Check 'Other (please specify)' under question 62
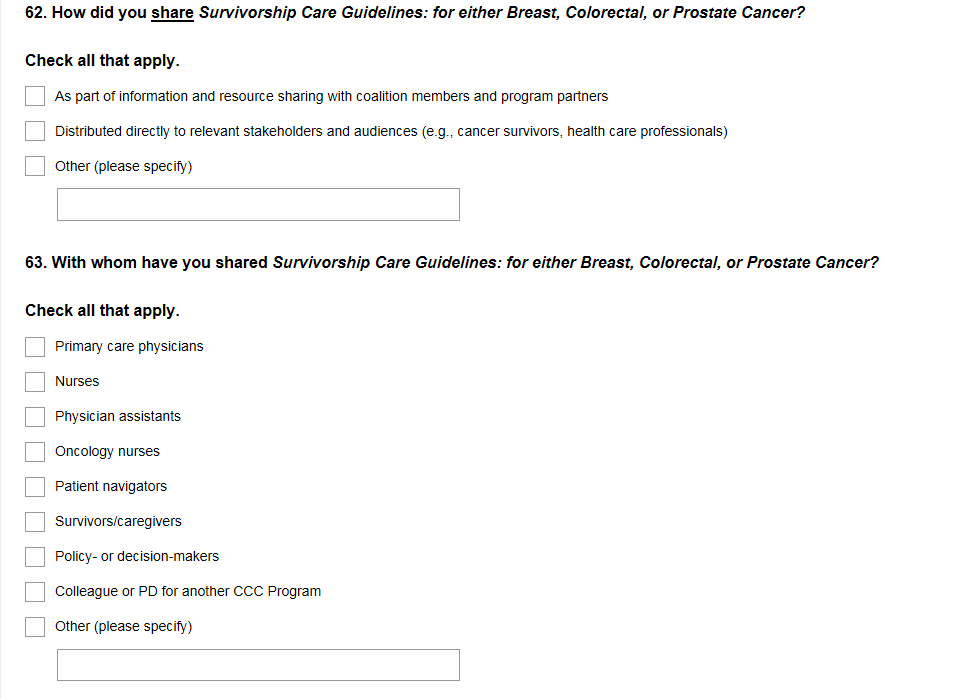Screen dimensions: 958x699 35,166
